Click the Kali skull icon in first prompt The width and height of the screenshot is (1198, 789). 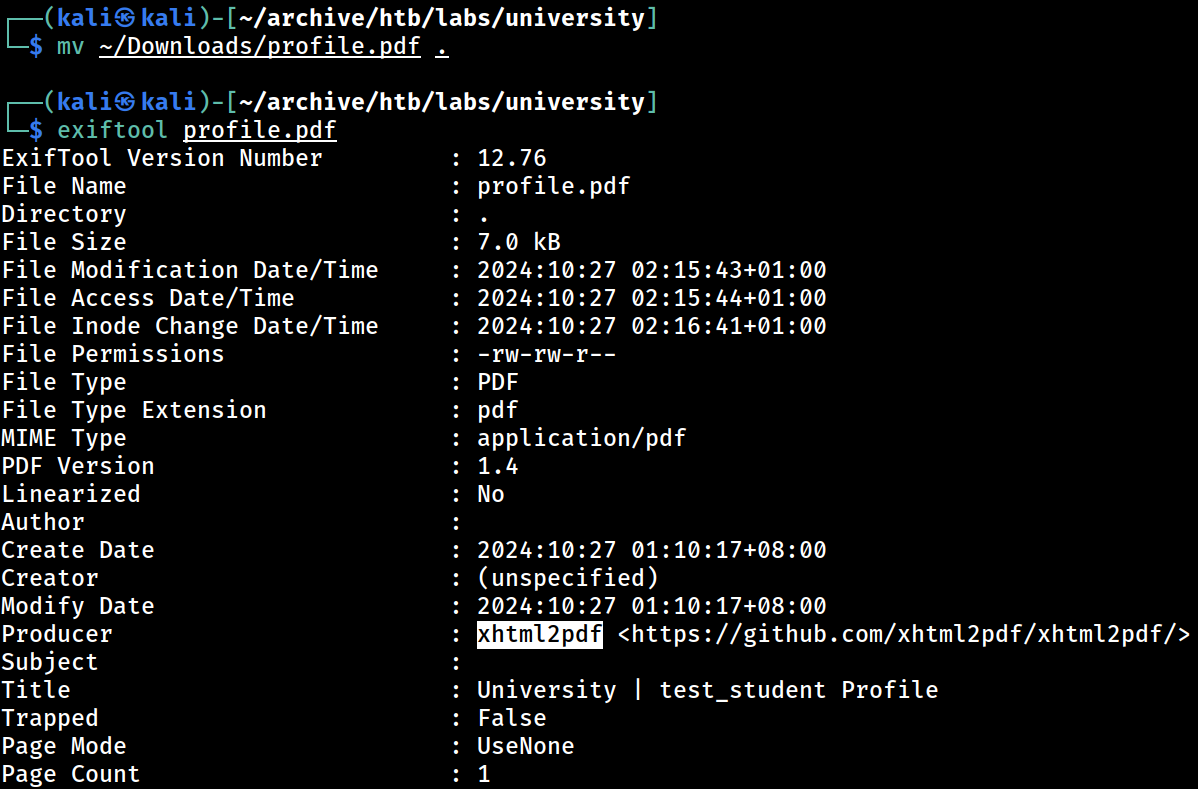(127, 18)
